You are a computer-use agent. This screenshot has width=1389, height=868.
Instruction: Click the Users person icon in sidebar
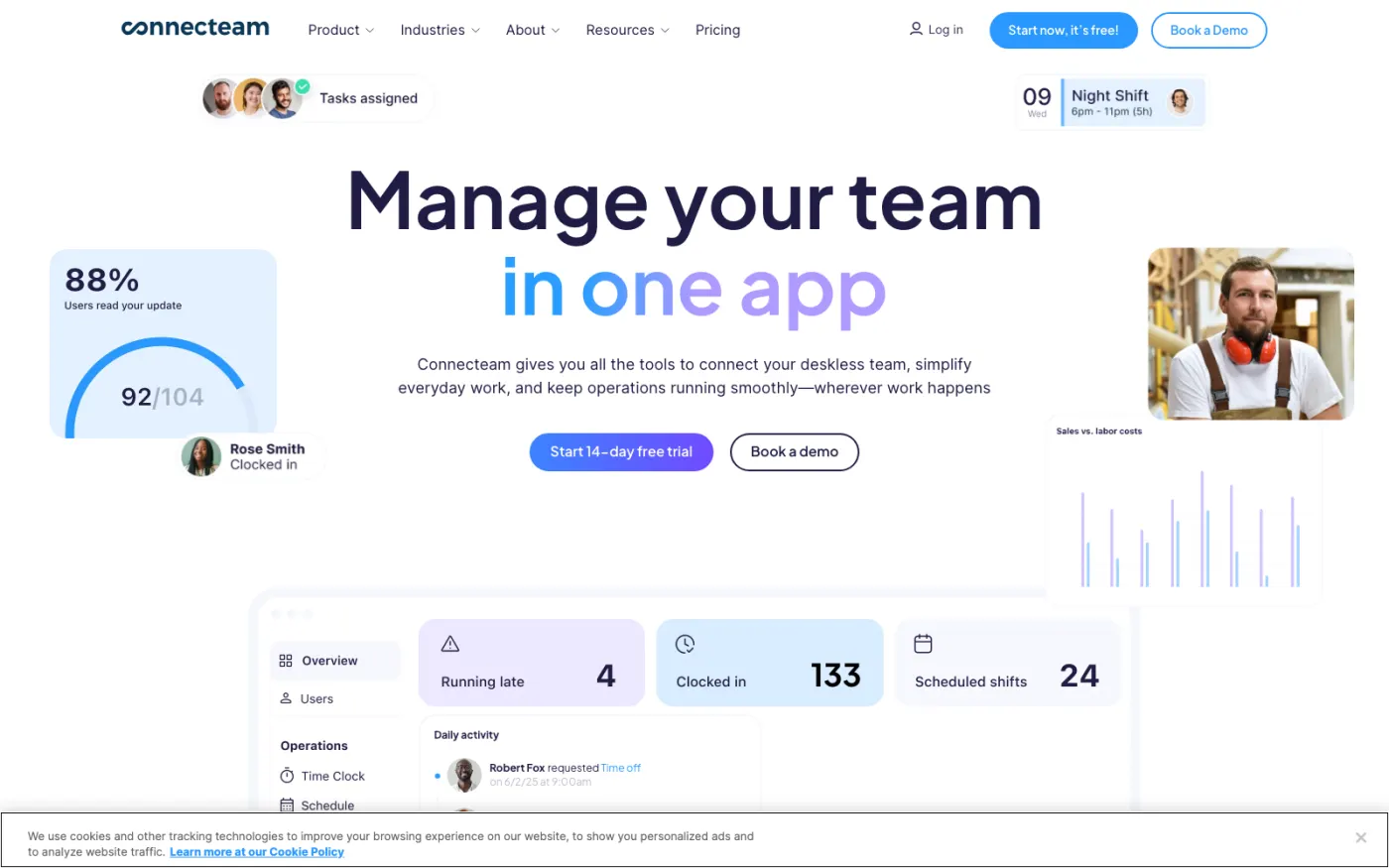tap(286, 698)
